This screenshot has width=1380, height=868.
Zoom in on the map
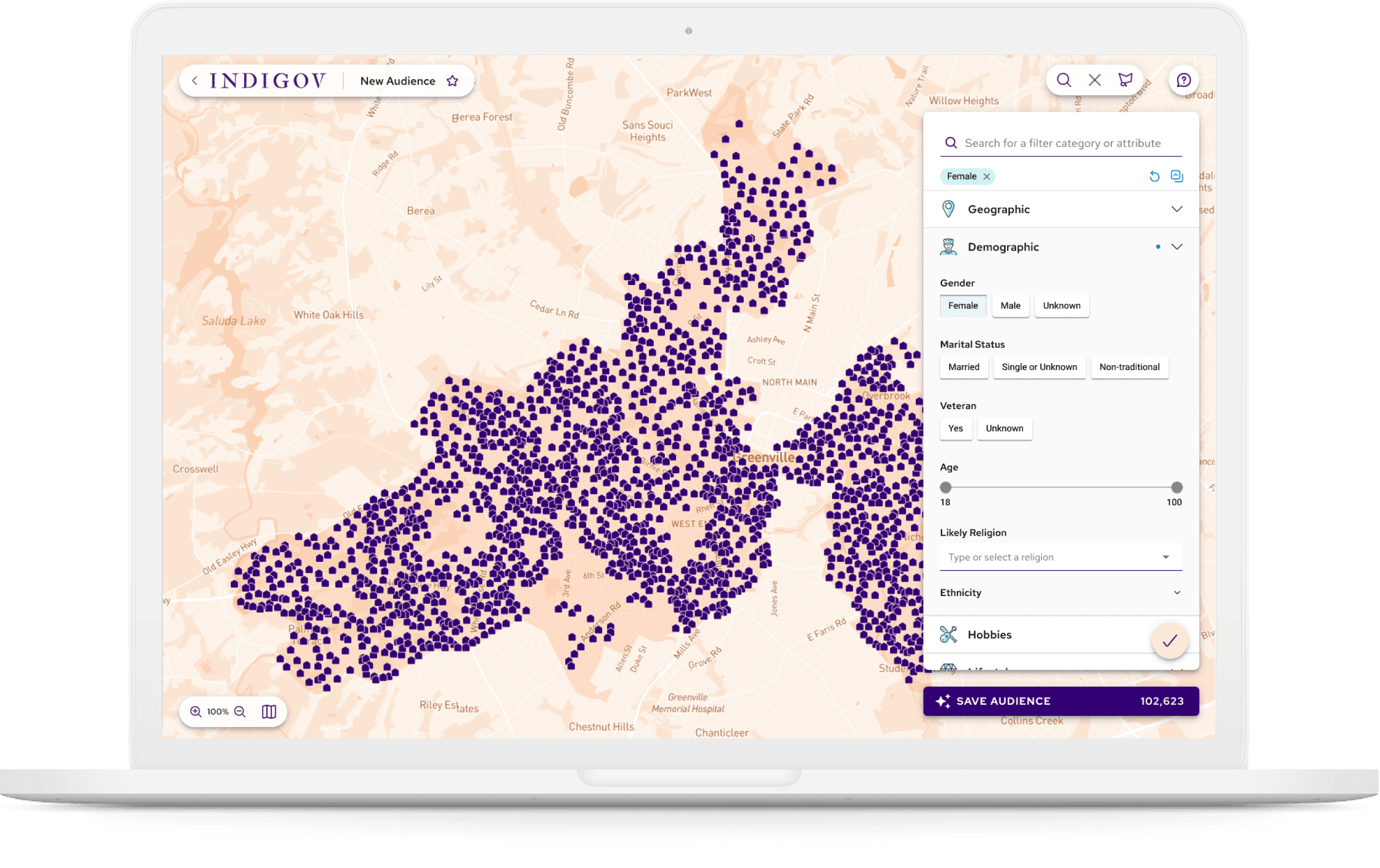[x=196, y=711]
